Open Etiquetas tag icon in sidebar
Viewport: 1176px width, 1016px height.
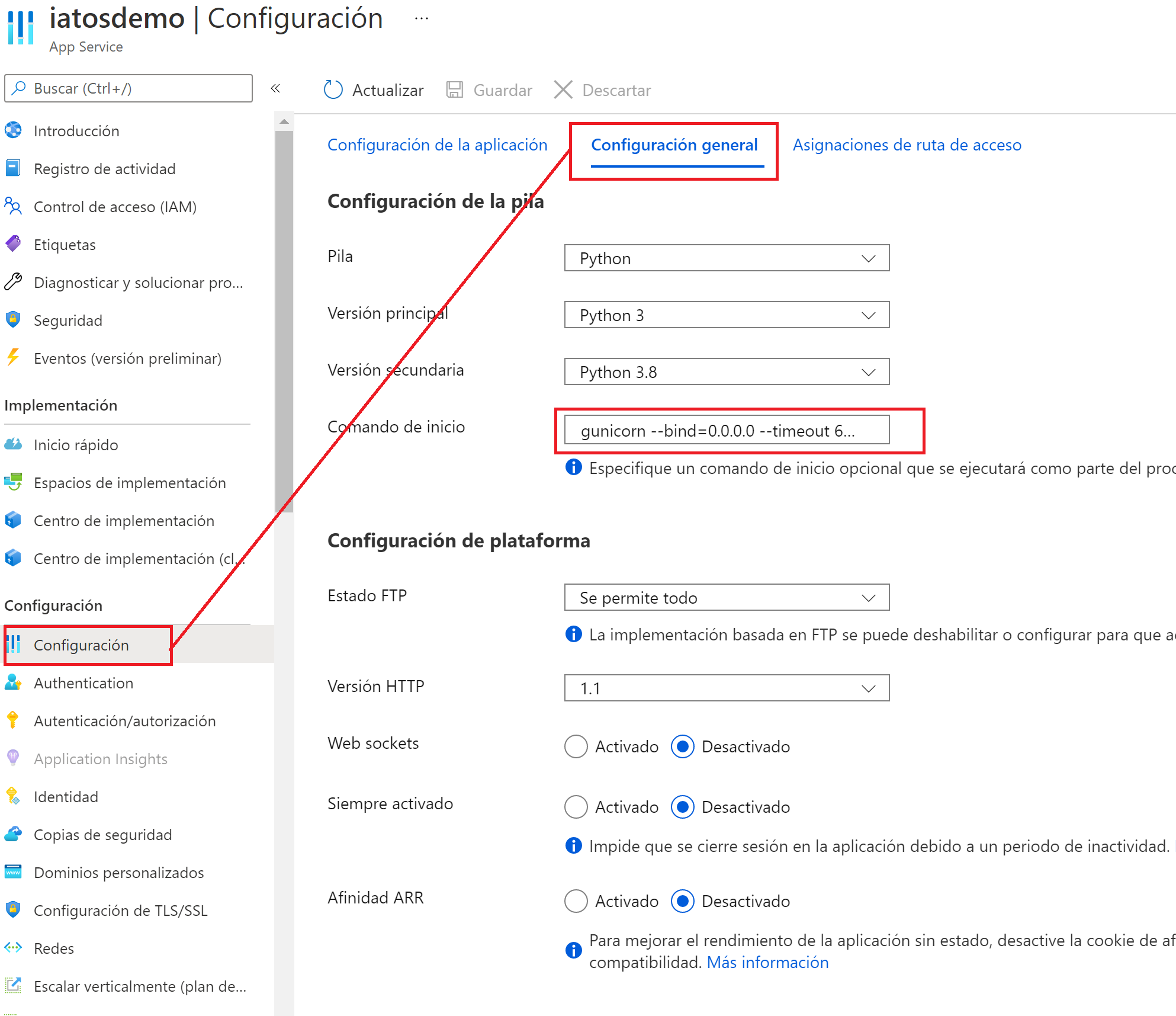13,244
